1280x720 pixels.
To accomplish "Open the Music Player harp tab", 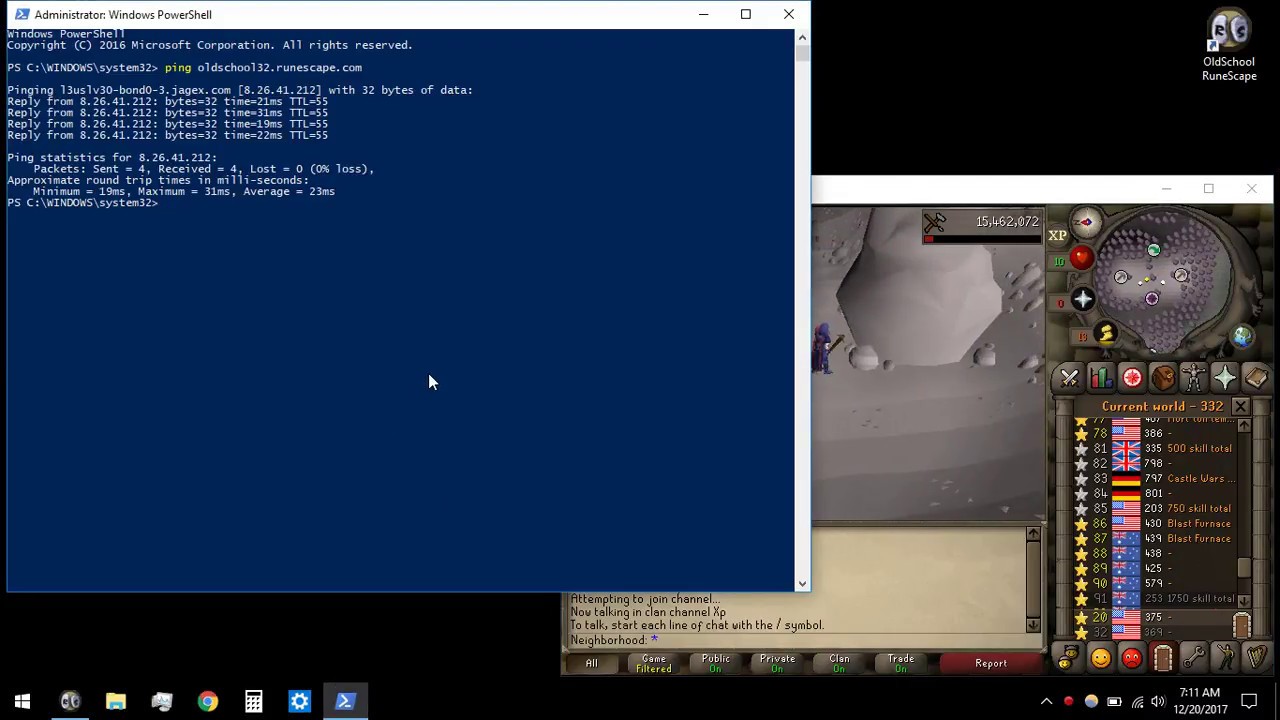I will click(1256, 658).
